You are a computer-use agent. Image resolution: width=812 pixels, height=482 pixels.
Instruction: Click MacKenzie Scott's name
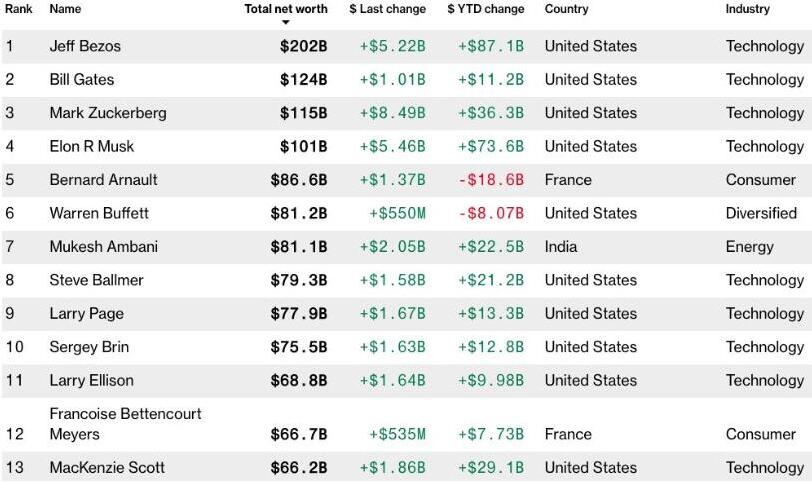tap(107, 467)
